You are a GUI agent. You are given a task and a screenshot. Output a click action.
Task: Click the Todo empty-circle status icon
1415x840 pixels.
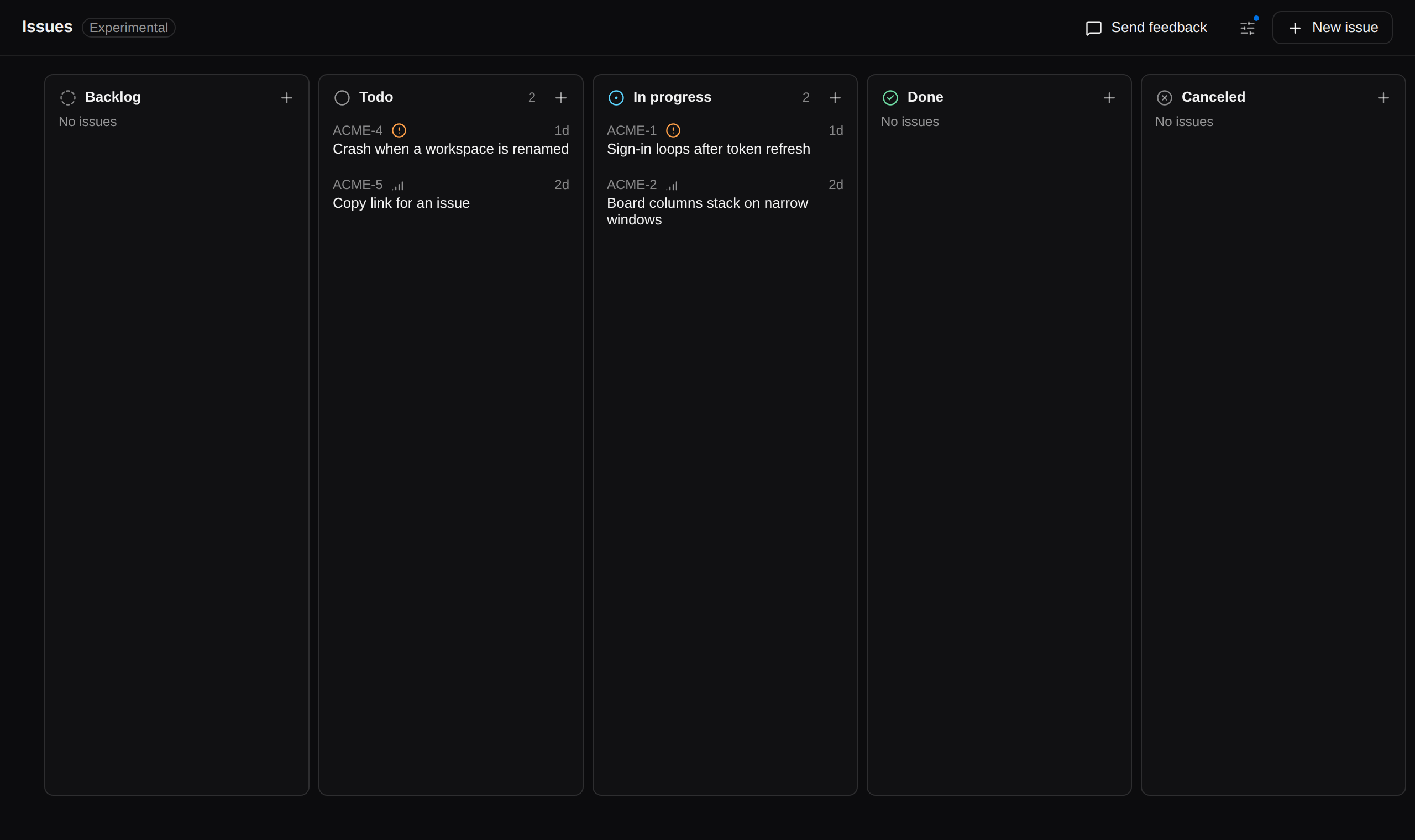point(342,98)
